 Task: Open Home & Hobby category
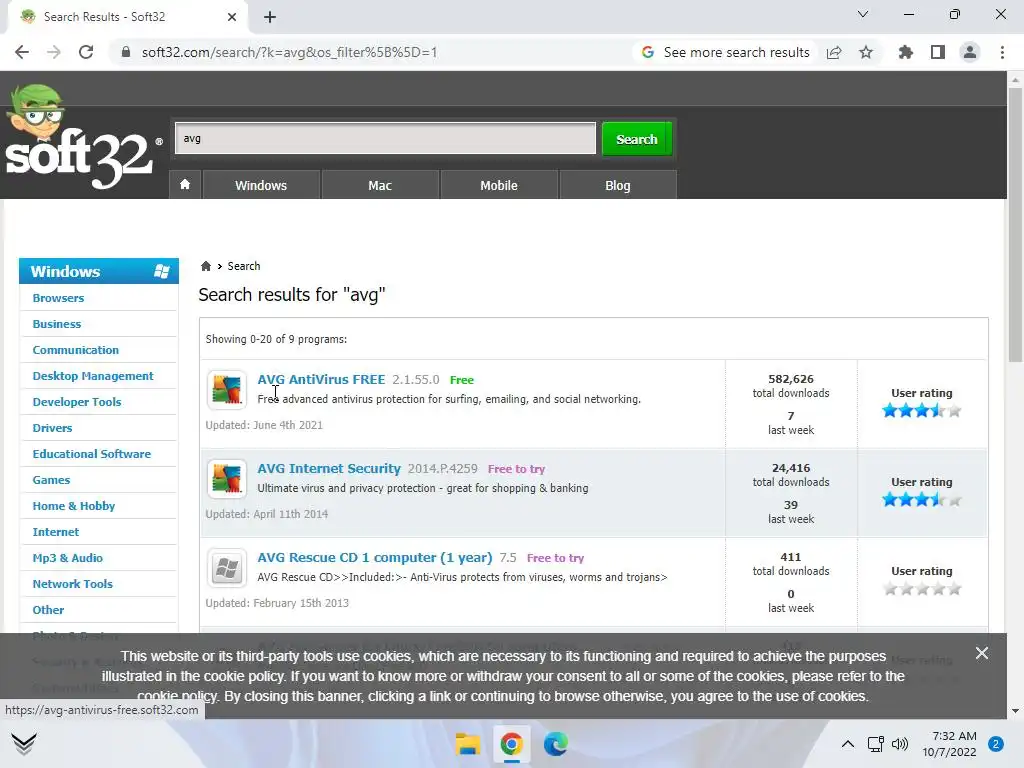[x=74, y=506]
